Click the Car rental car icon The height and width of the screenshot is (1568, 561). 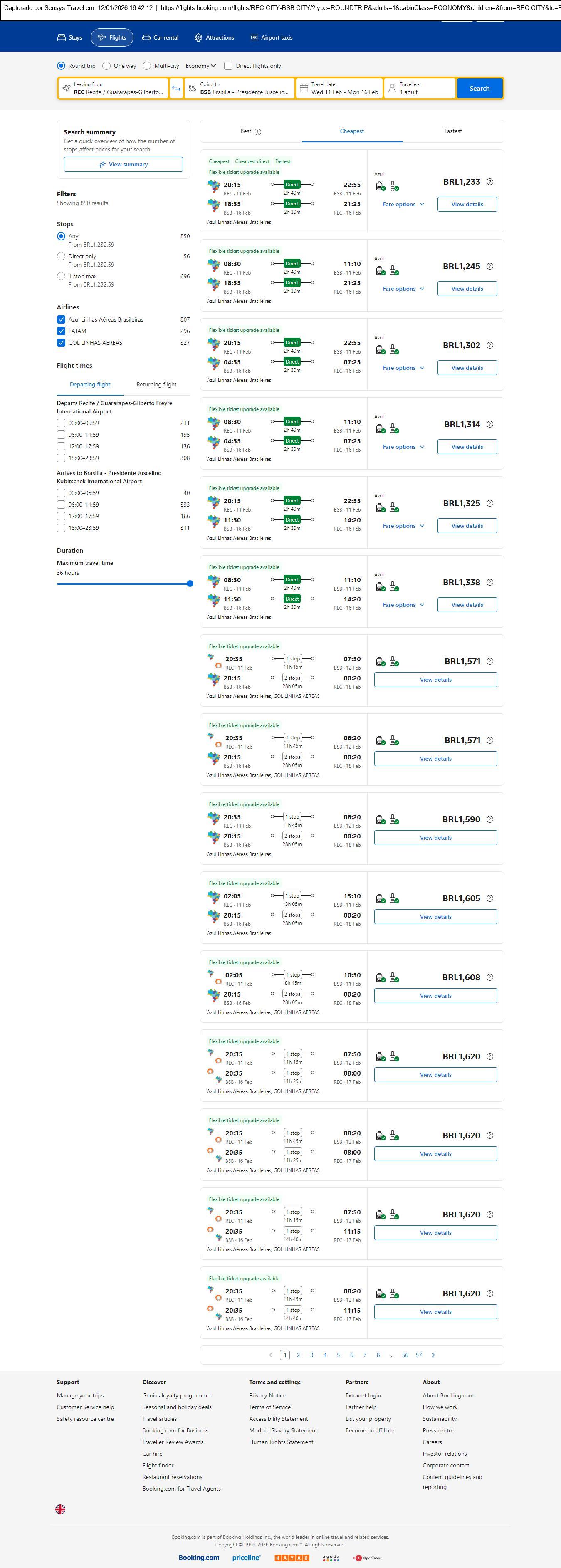click(x=146, y=38)
